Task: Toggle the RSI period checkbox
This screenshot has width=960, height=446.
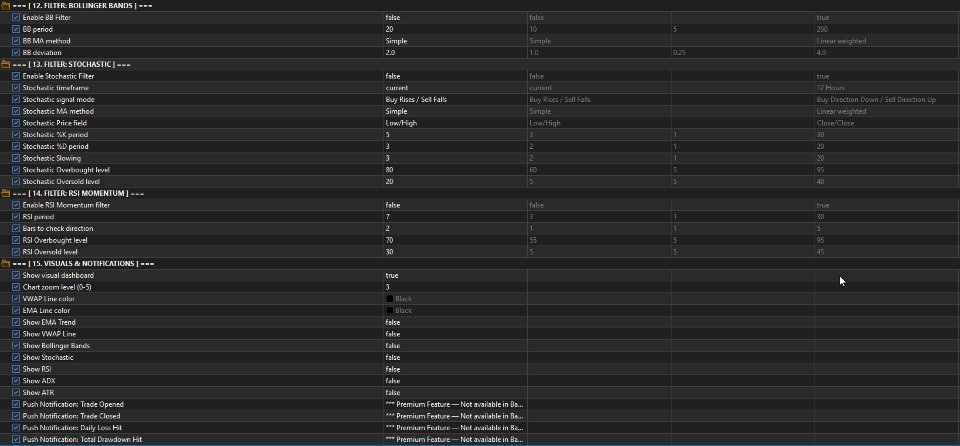Action: pos(16,217)
